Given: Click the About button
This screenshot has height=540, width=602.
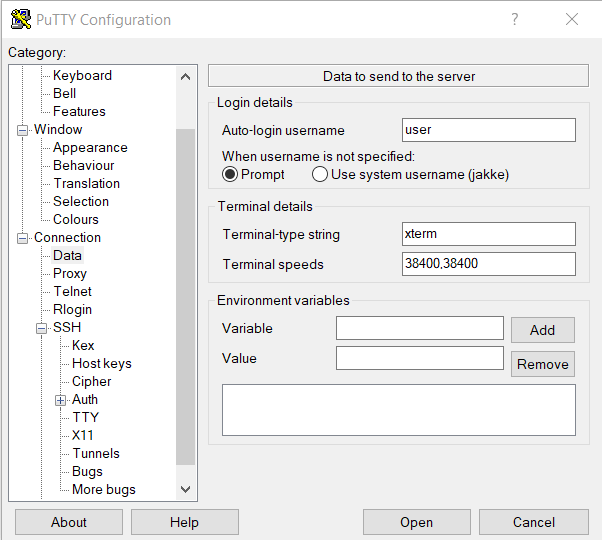Looking at the screenshot, I should pyautogui.click(x=69, y=522).
